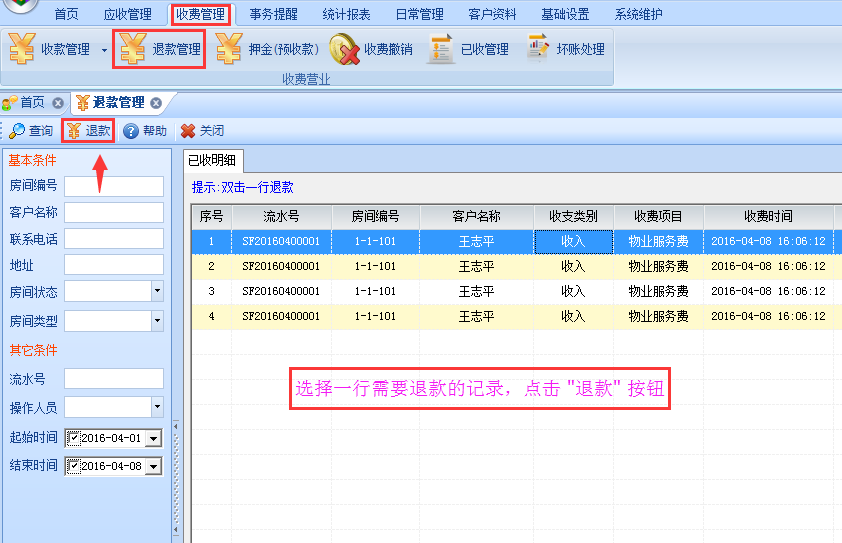Open 应收管理 ribbon menu
842x543 pixels.
[127, 14]
